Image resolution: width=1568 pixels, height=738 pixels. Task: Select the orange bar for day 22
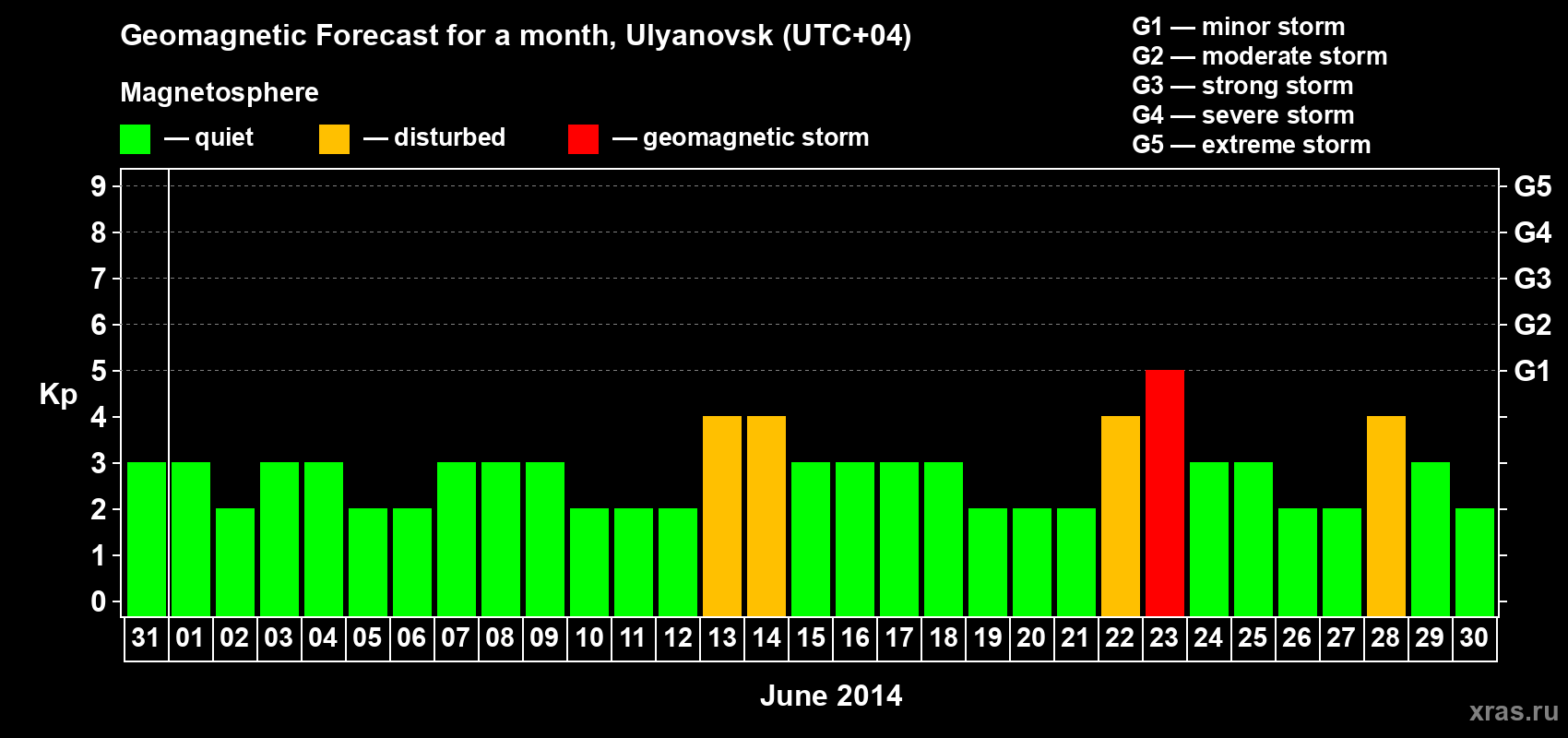1121,516
